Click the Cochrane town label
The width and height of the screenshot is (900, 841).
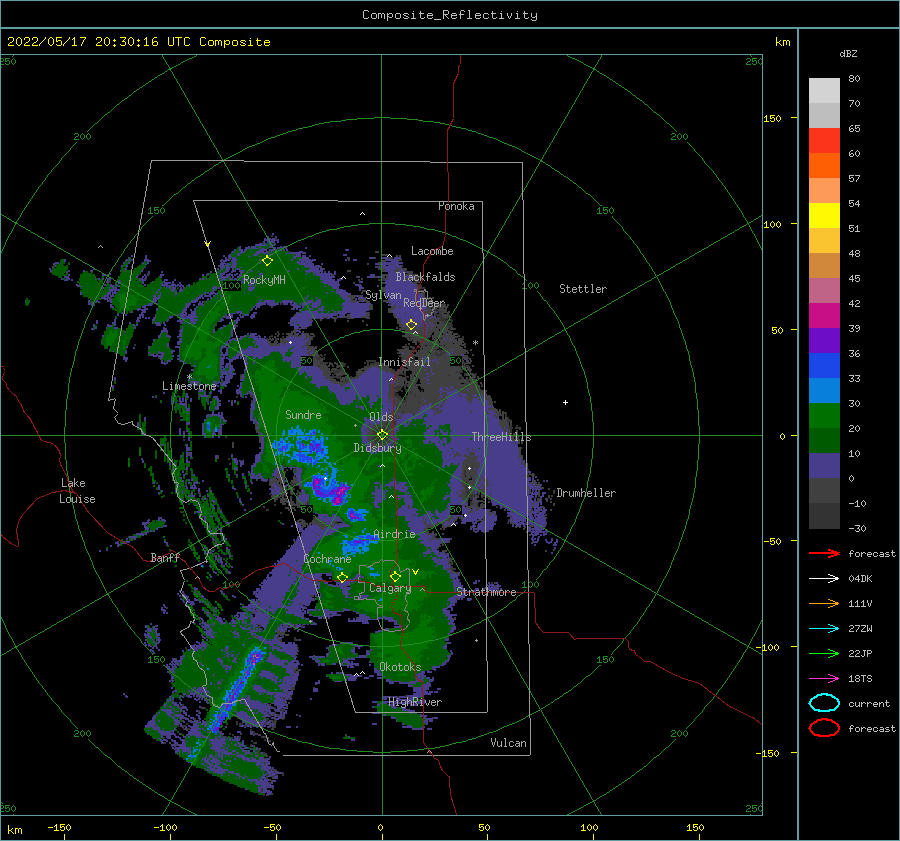pos(327,559)
